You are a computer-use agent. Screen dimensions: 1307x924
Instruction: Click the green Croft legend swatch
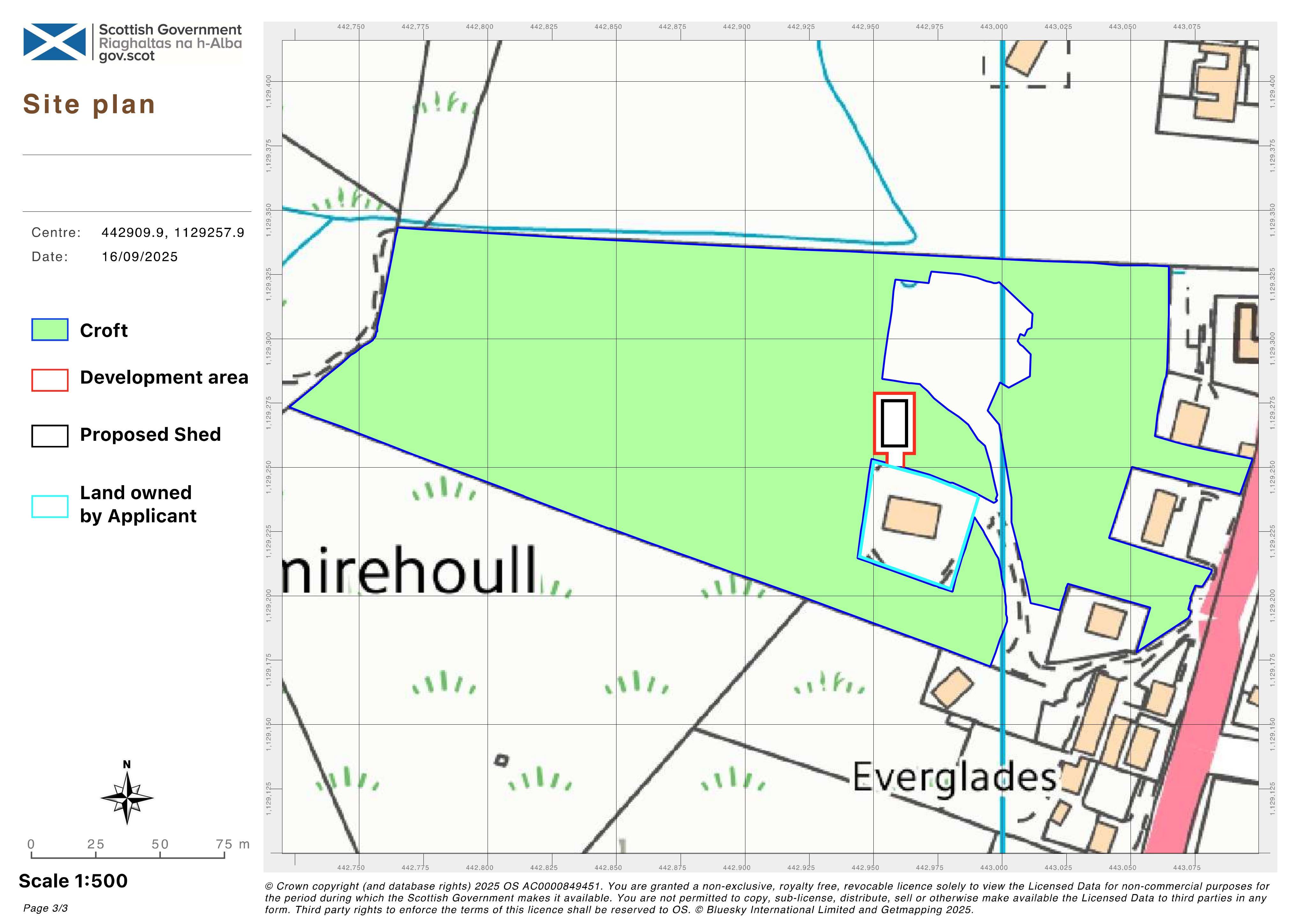click(x=50, y=329)
